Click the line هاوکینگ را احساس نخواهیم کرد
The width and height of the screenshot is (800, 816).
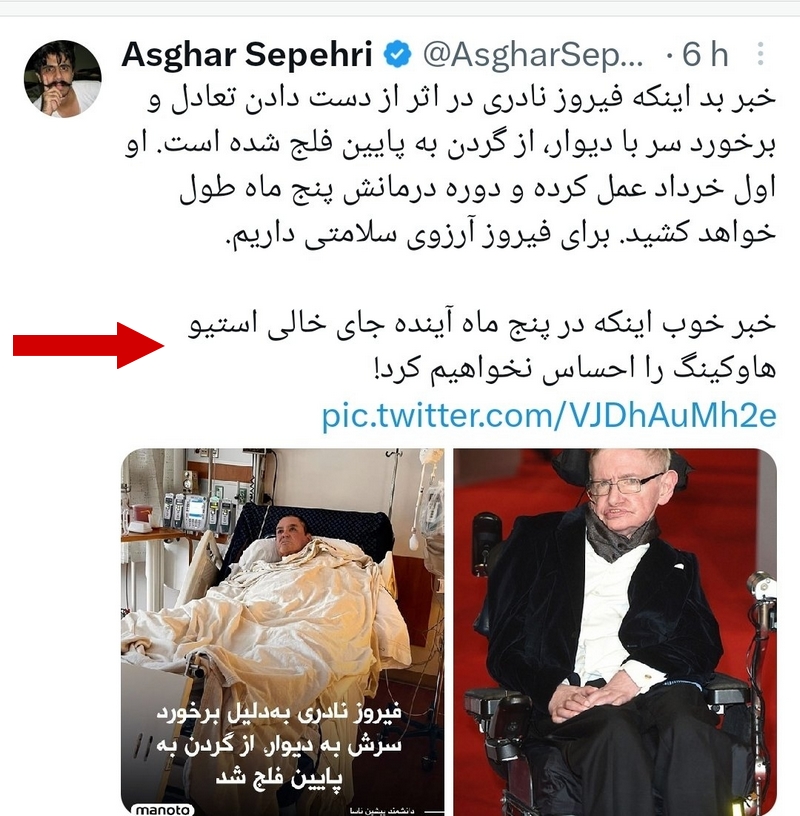tap(575, 369)
